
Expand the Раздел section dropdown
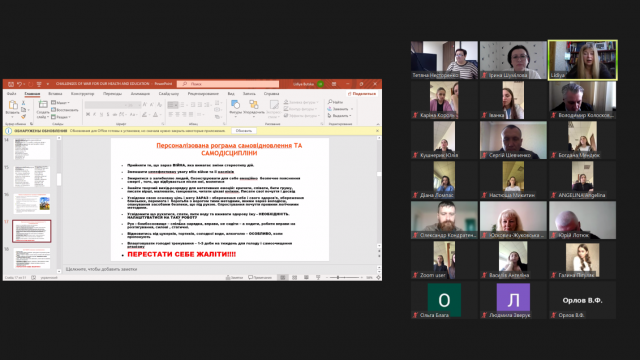click(x=61, y=117)
